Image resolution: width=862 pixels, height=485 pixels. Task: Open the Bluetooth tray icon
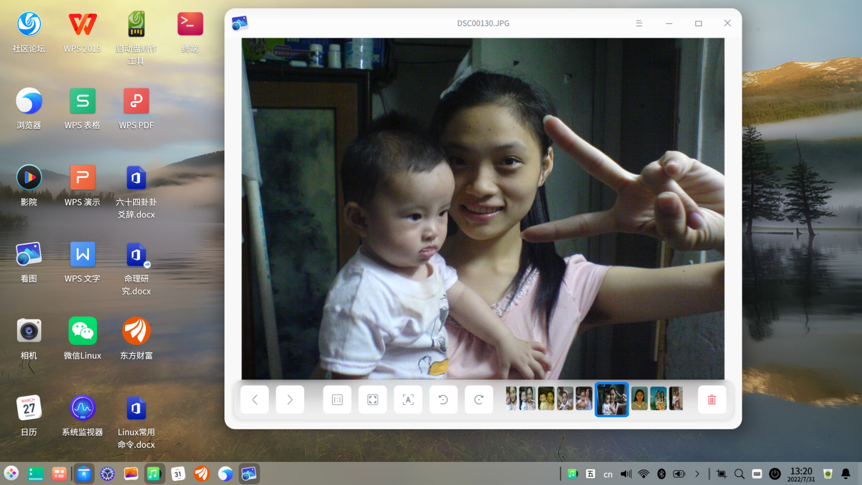[x=661, y=473]
